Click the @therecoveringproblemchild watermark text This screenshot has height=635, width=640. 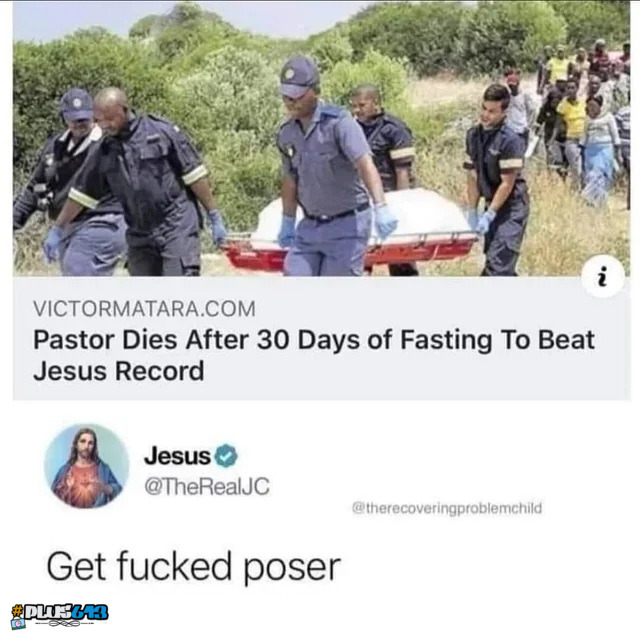click(x=447, y=508)
